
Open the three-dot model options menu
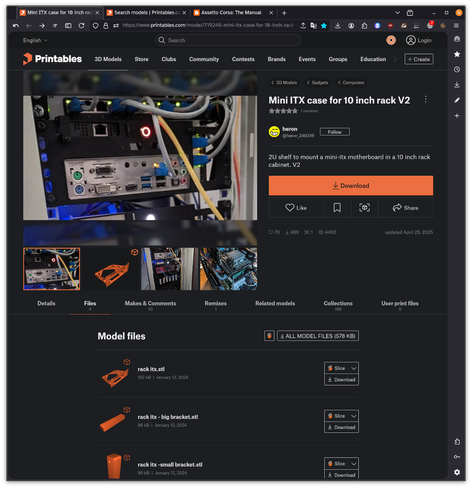[x=426, y=99]
